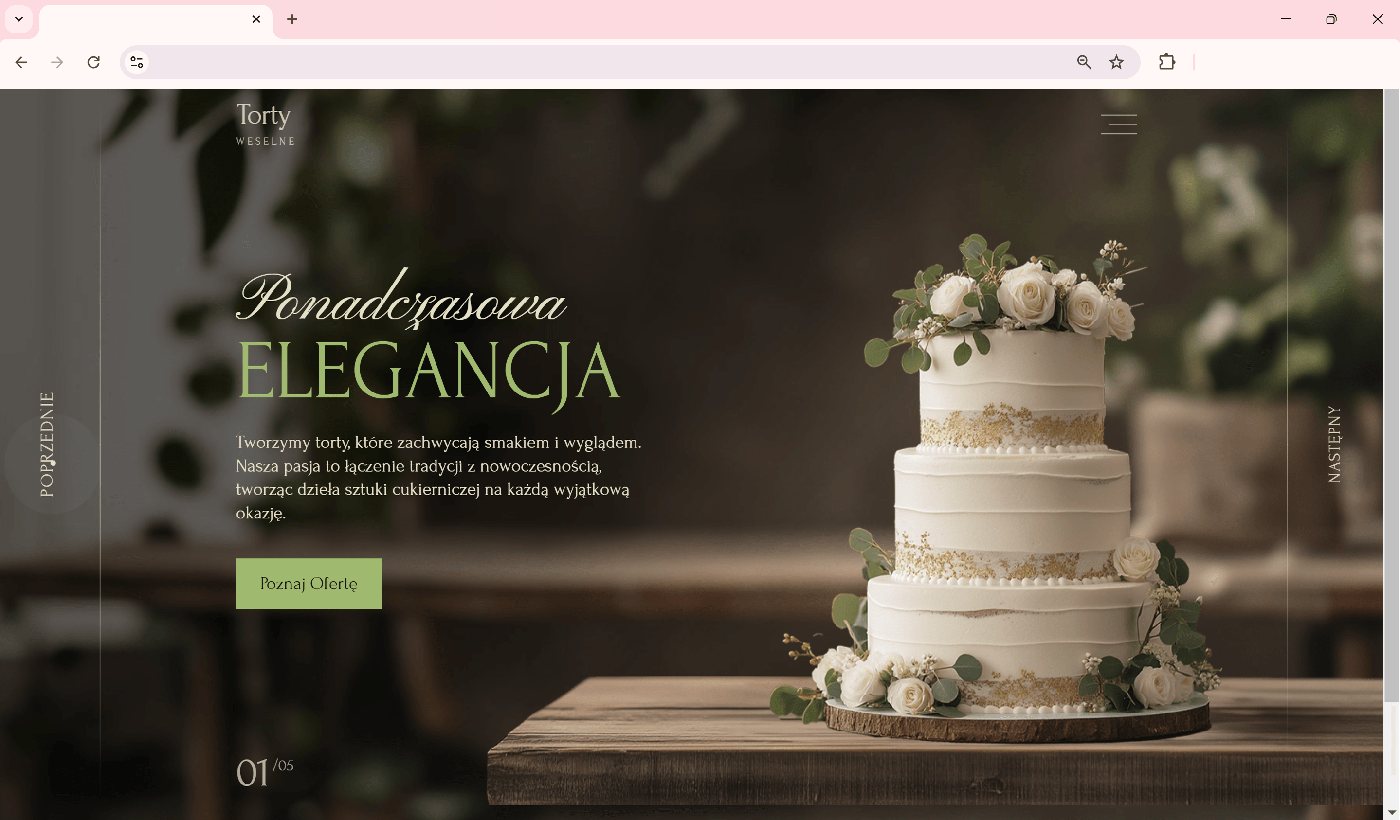
Task: Reload the page with the refresh icon
Action: point(94,62)
